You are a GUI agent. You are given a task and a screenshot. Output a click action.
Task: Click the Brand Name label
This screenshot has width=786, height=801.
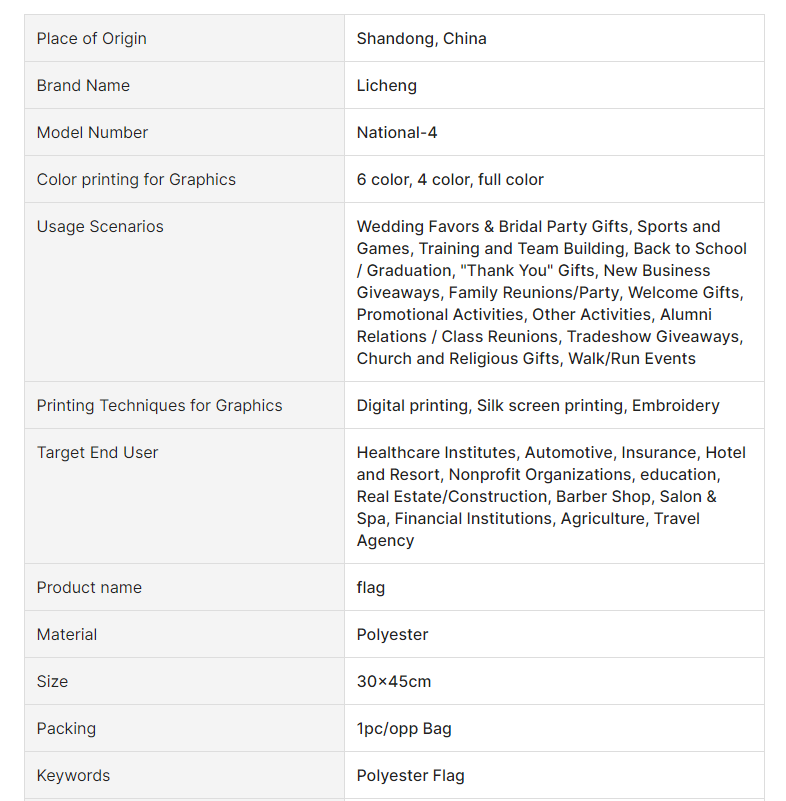coord(83,86)
